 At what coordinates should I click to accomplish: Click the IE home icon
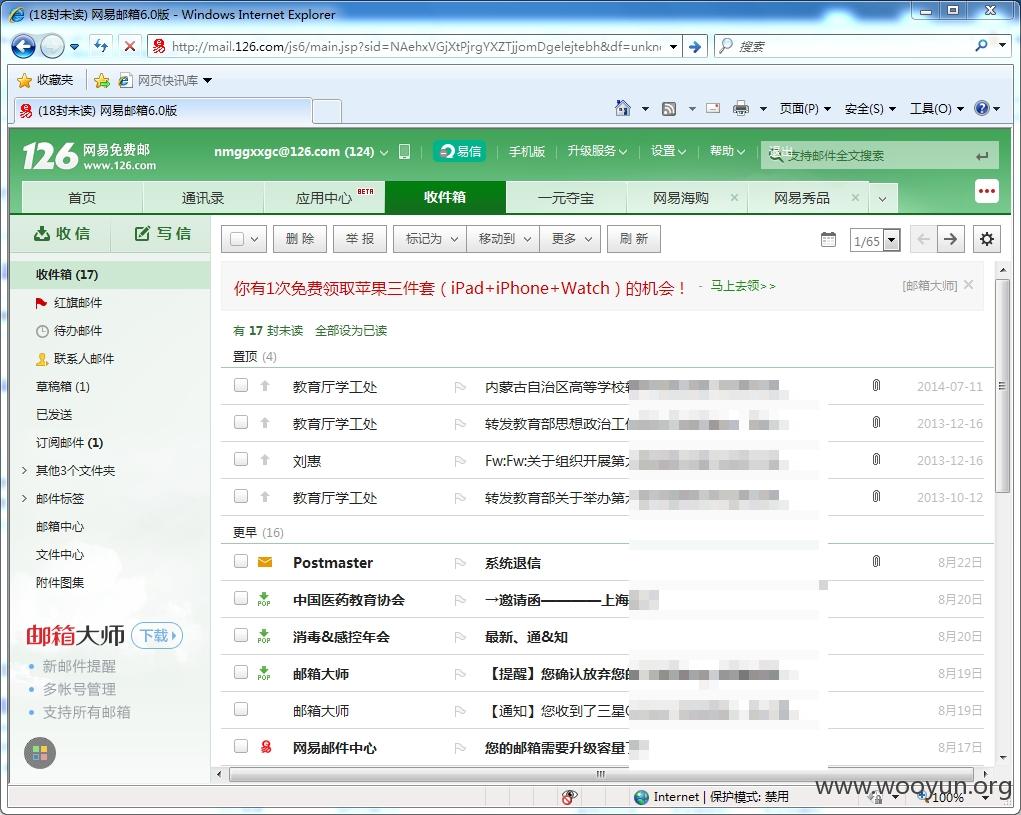[622, 108]
